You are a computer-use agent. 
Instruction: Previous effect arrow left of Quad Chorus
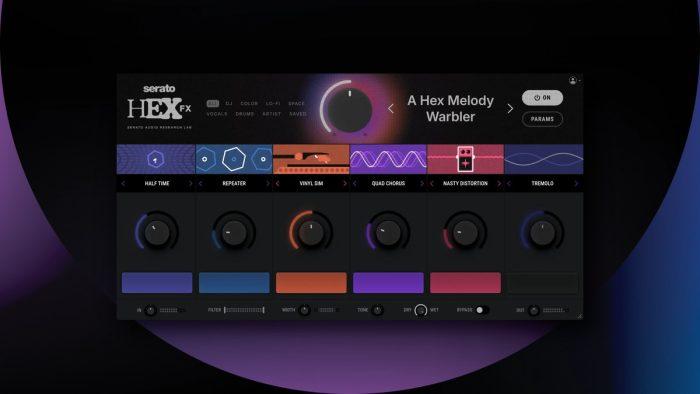coord(355,183)
